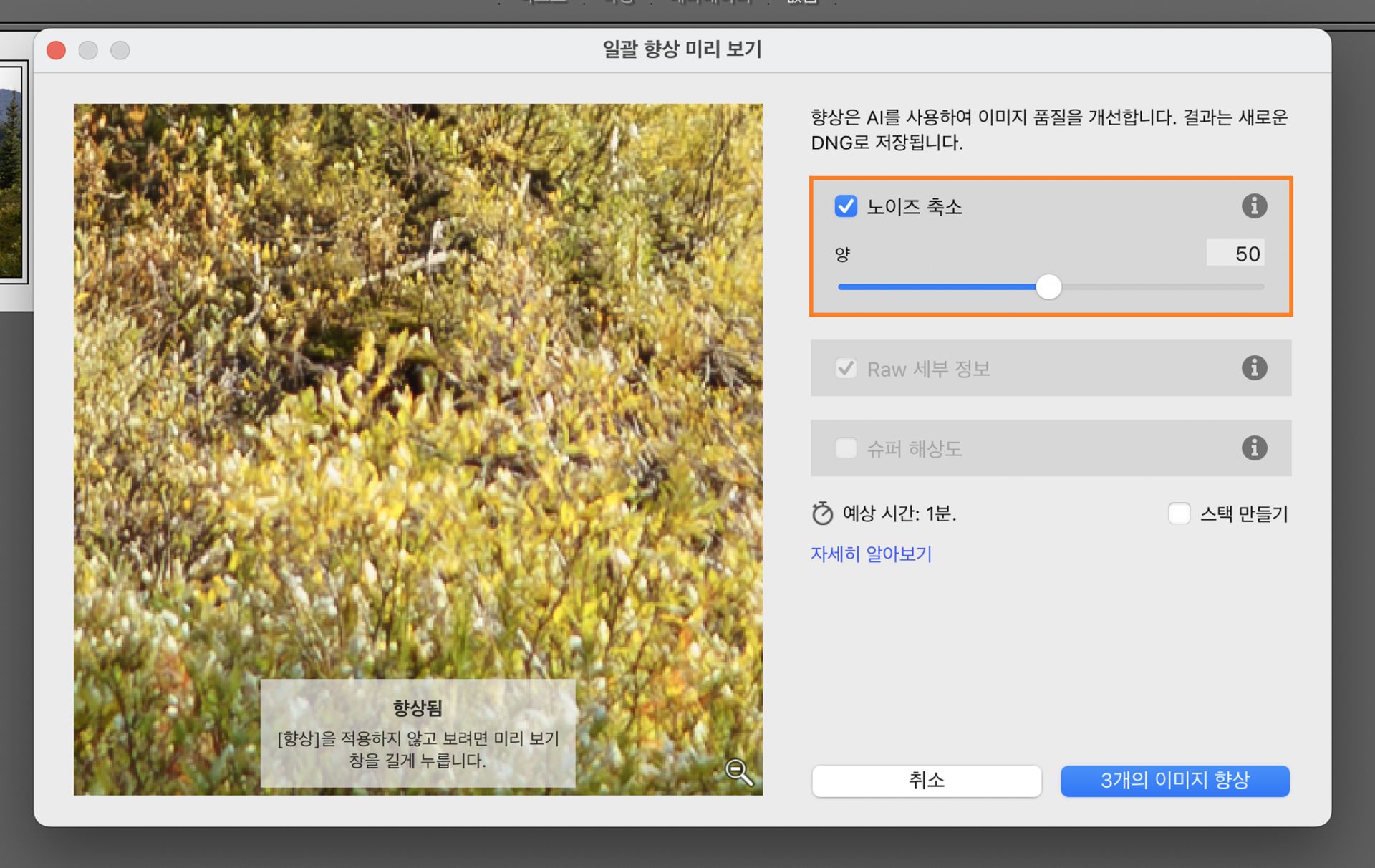The image size is (1375, 868).
Task: Click the info icon beside Raw 세부 정보
Action: point(1255,368)
